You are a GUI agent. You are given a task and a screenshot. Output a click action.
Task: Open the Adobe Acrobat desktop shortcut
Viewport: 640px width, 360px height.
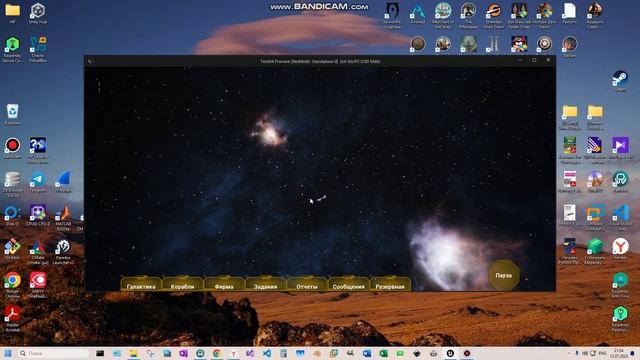tap(12, 318)
